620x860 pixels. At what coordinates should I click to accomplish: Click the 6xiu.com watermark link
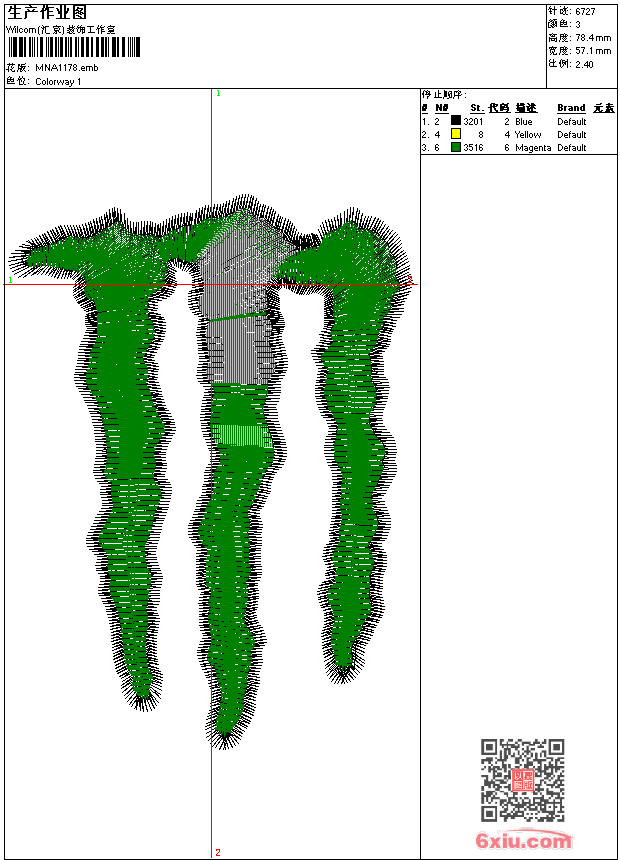coord(524,839)
